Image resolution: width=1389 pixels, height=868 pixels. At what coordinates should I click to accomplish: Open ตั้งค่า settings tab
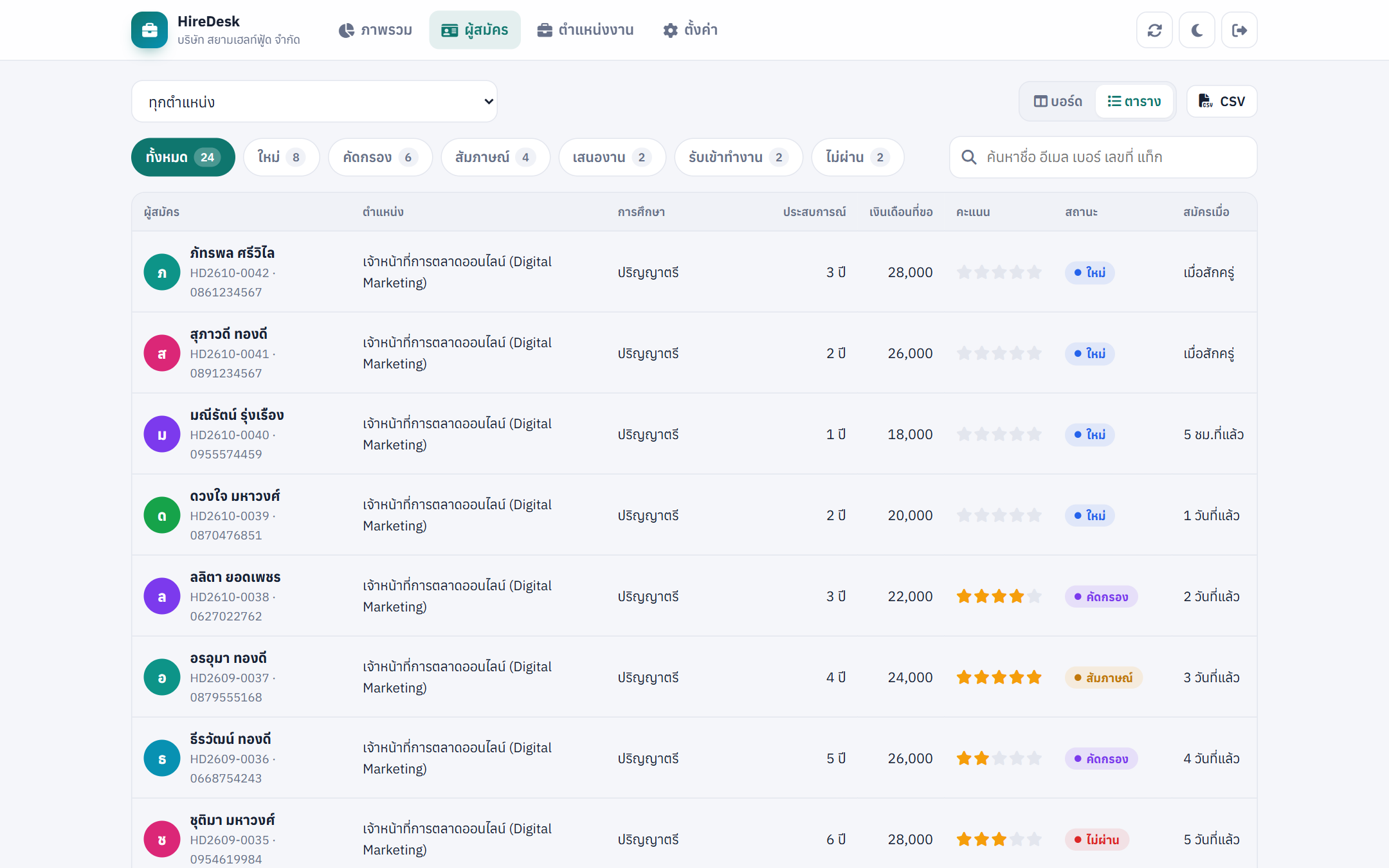pyautogui.click(x=691, y=30)
